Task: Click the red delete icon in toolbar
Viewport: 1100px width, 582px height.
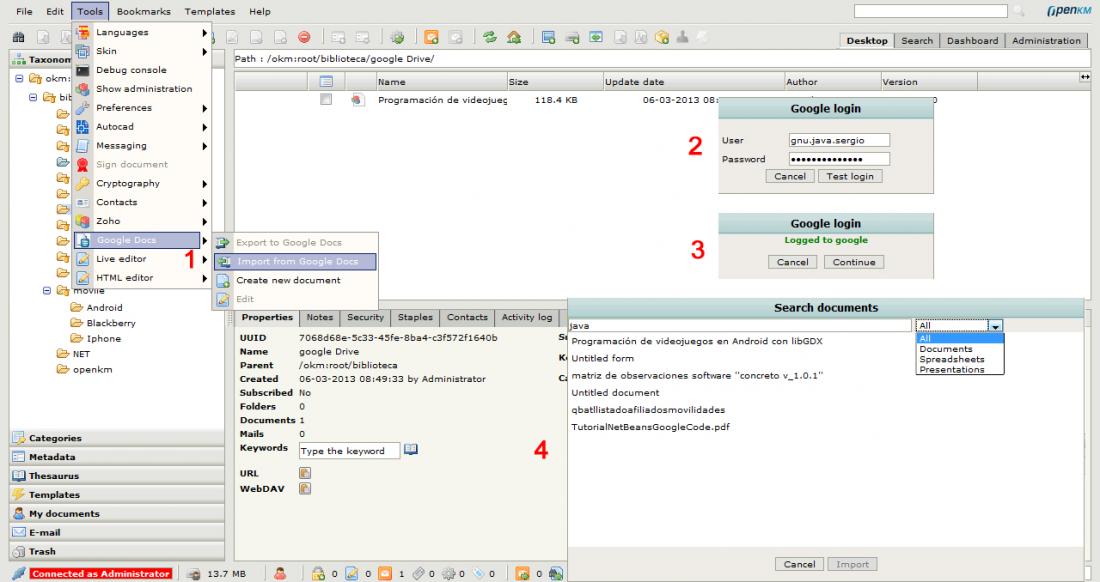Action: pos(304,37)
